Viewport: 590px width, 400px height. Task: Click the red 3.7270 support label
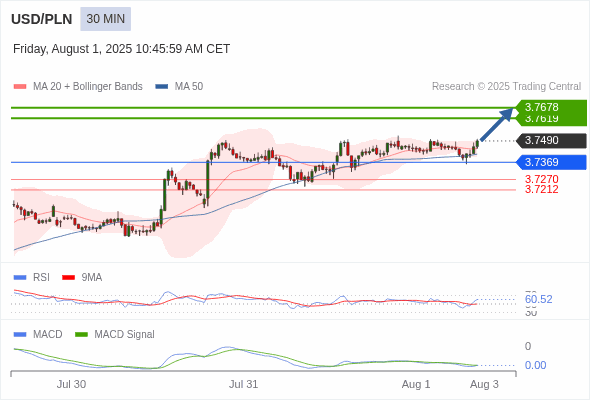coord(541,179)
